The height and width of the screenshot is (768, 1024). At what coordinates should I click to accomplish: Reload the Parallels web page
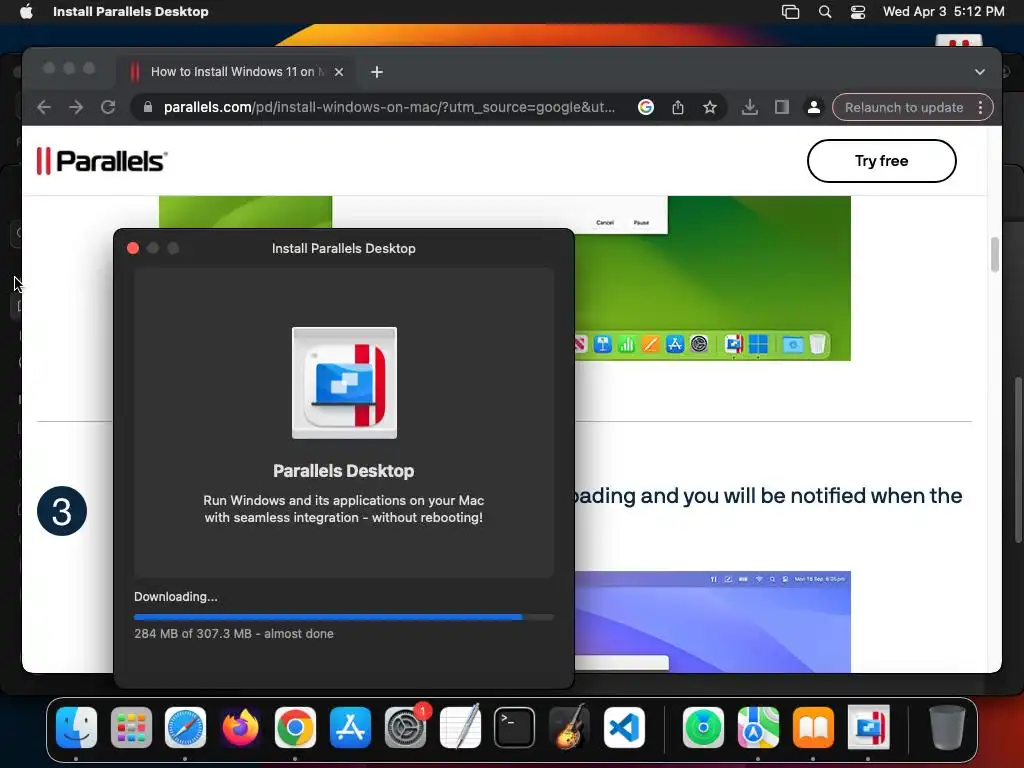point(108,107)
